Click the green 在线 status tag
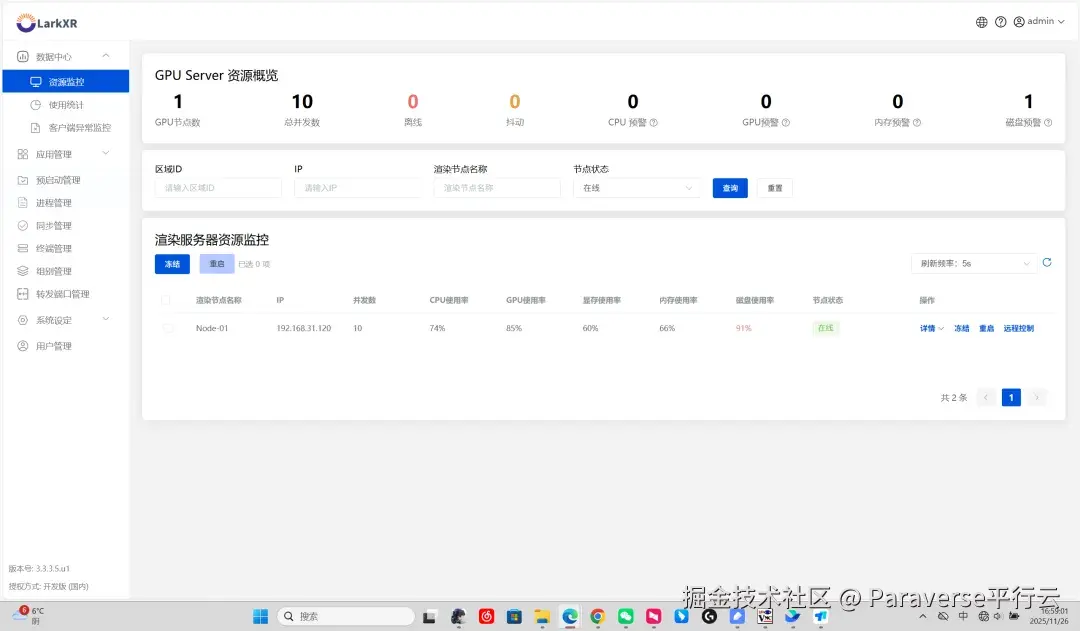Viewport: 1080px width, 631px height. click(x=825, y=329)
